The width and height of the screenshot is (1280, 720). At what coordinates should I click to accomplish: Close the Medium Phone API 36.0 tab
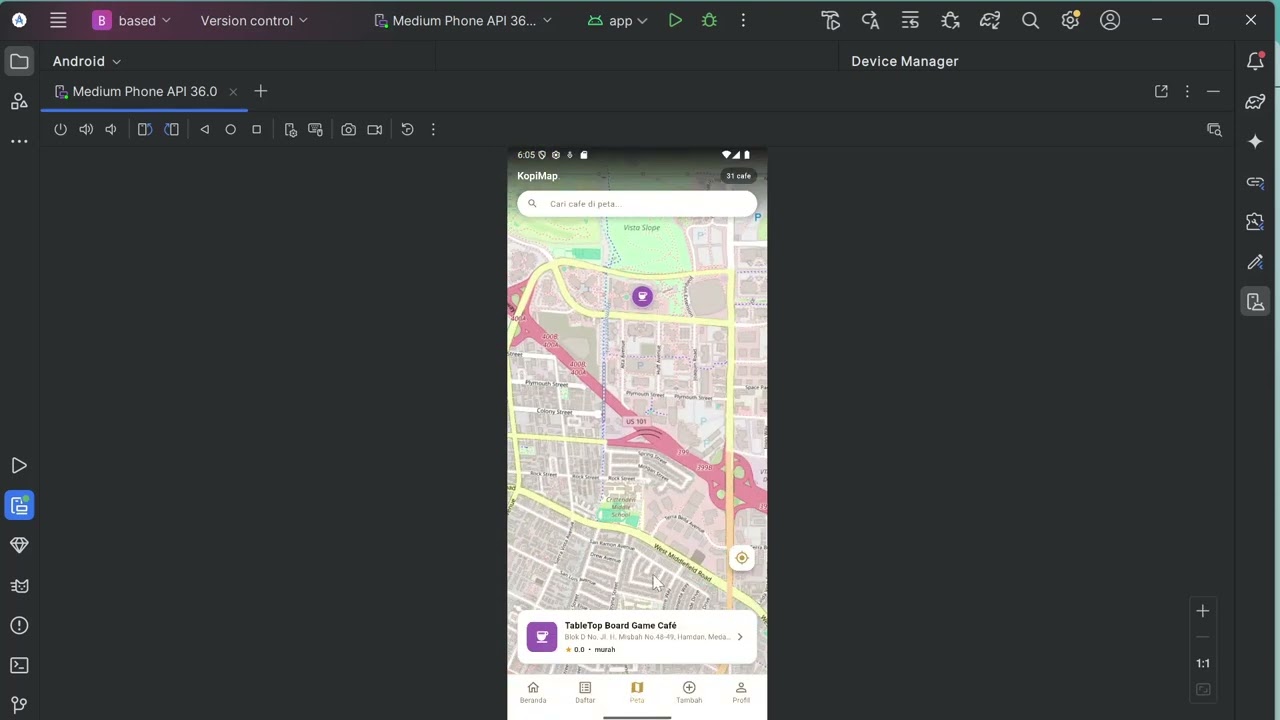click(233, 91)
